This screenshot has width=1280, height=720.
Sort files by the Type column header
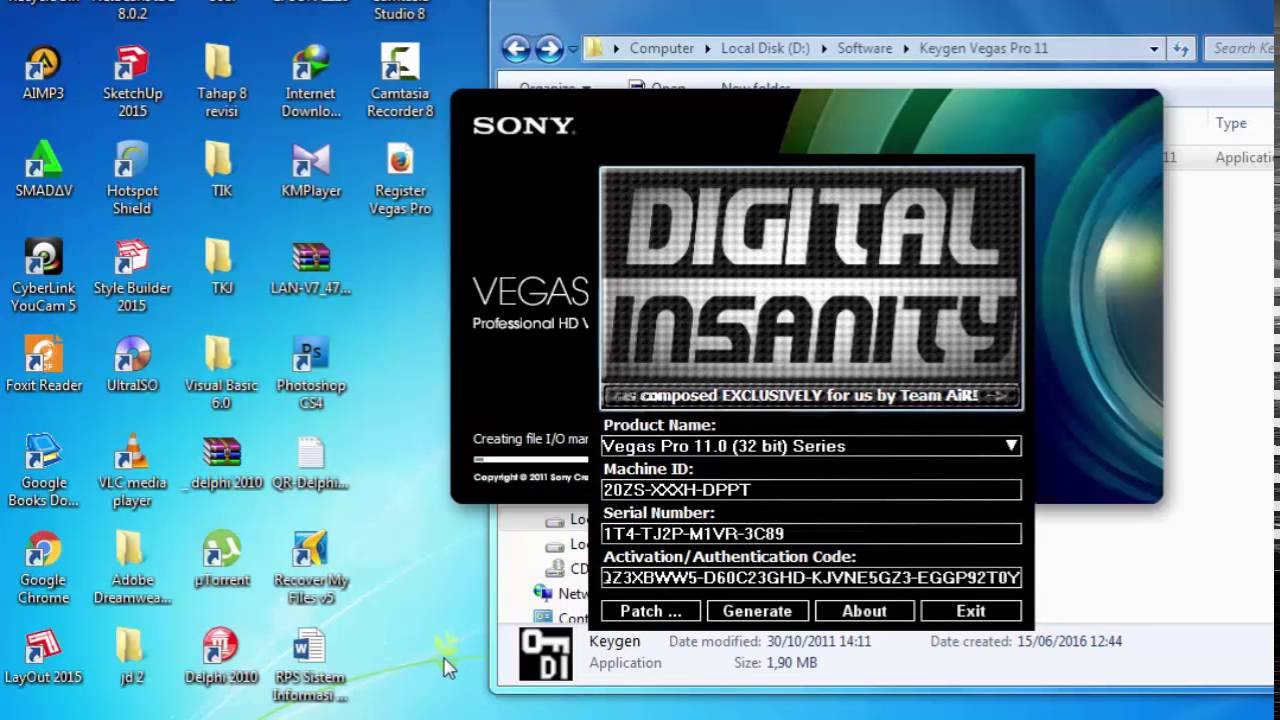click(x=1231, y=123)
